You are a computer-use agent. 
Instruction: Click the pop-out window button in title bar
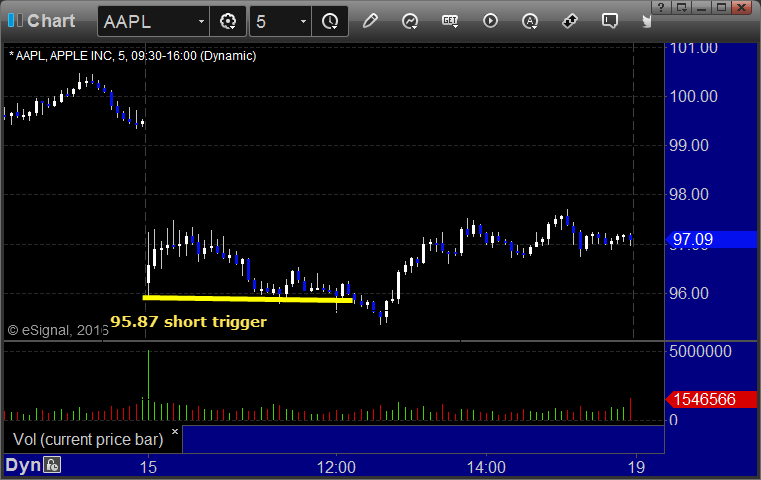point(681,7)
